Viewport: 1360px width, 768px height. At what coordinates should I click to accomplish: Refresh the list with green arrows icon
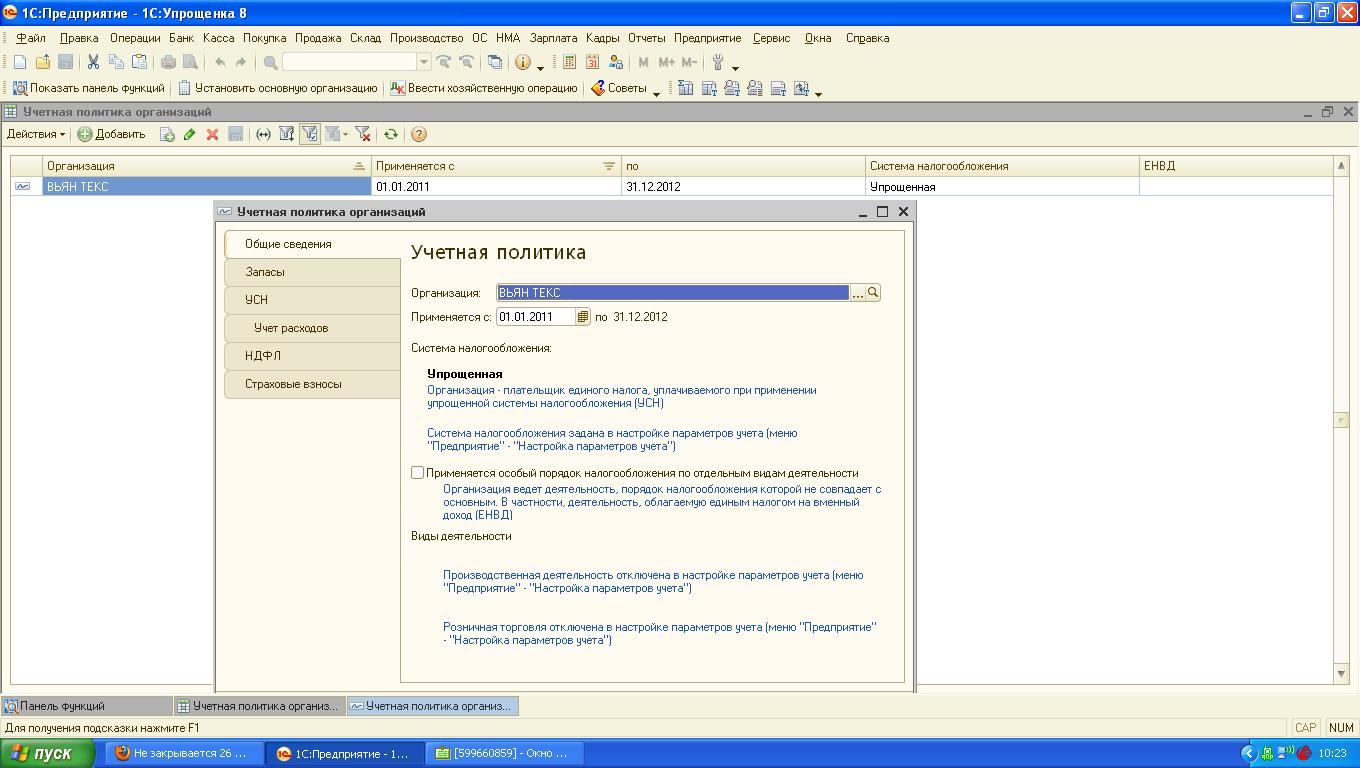coord(391,134)
